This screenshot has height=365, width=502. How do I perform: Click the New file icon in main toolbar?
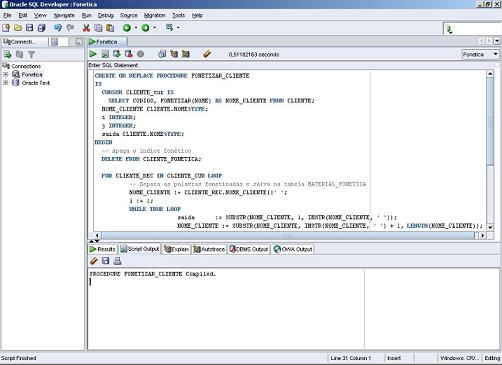point(6,28)
